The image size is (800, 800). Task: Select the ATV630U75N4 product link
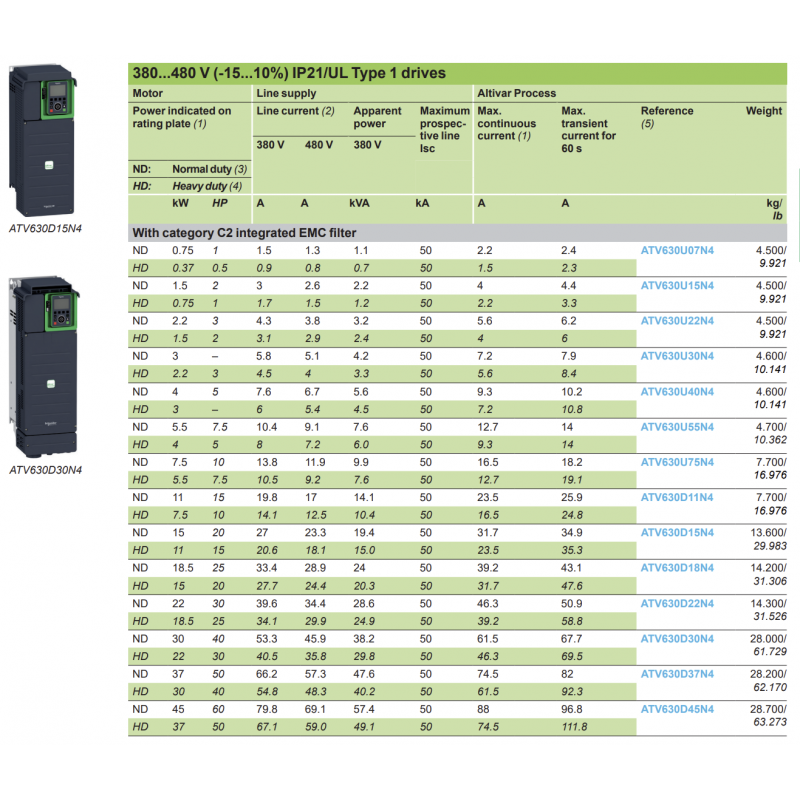point(677,462)
